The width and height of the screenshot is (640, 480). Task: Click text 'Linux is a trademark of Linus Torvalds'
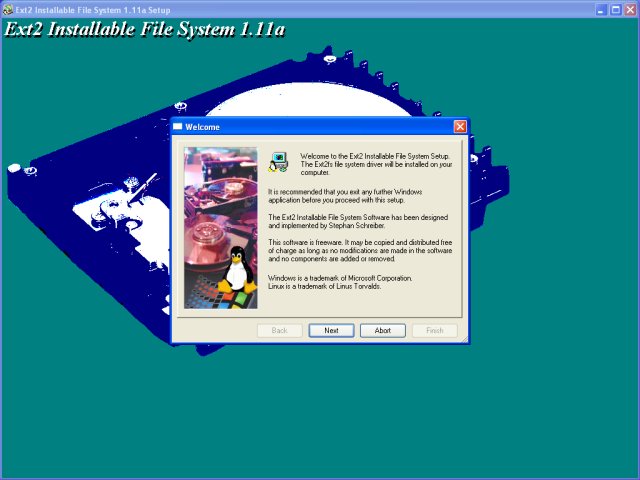click(324, 286)
